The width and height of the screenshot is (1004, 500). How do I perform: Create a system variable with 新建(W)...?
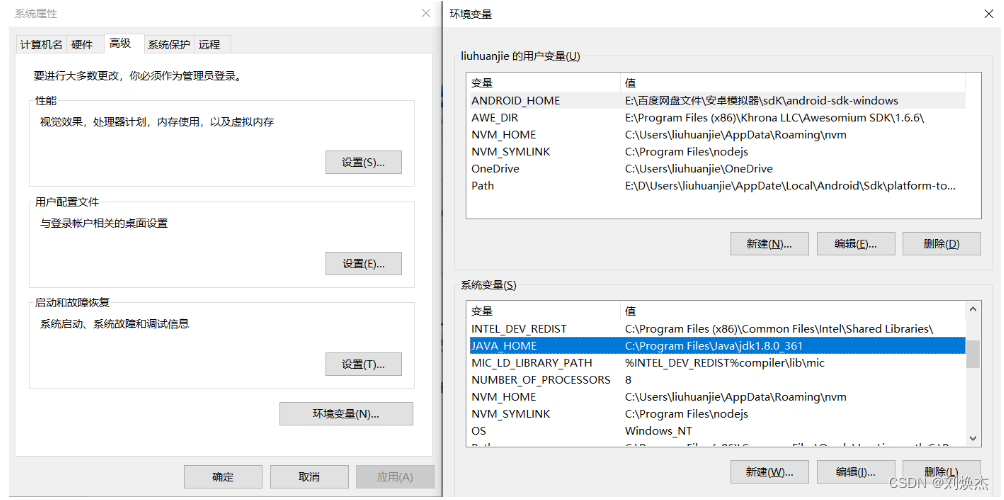(x=769, y=472)
